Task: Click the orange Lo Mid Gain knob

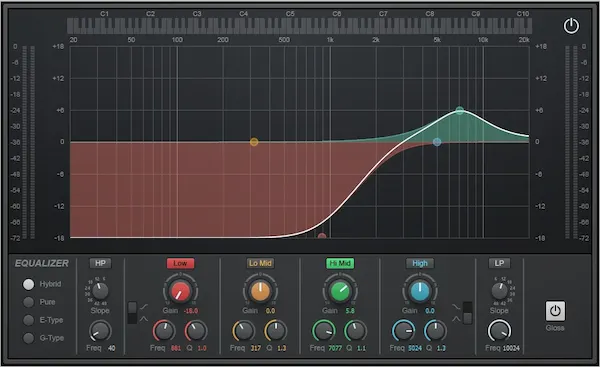Action: (x=260, y=292)
